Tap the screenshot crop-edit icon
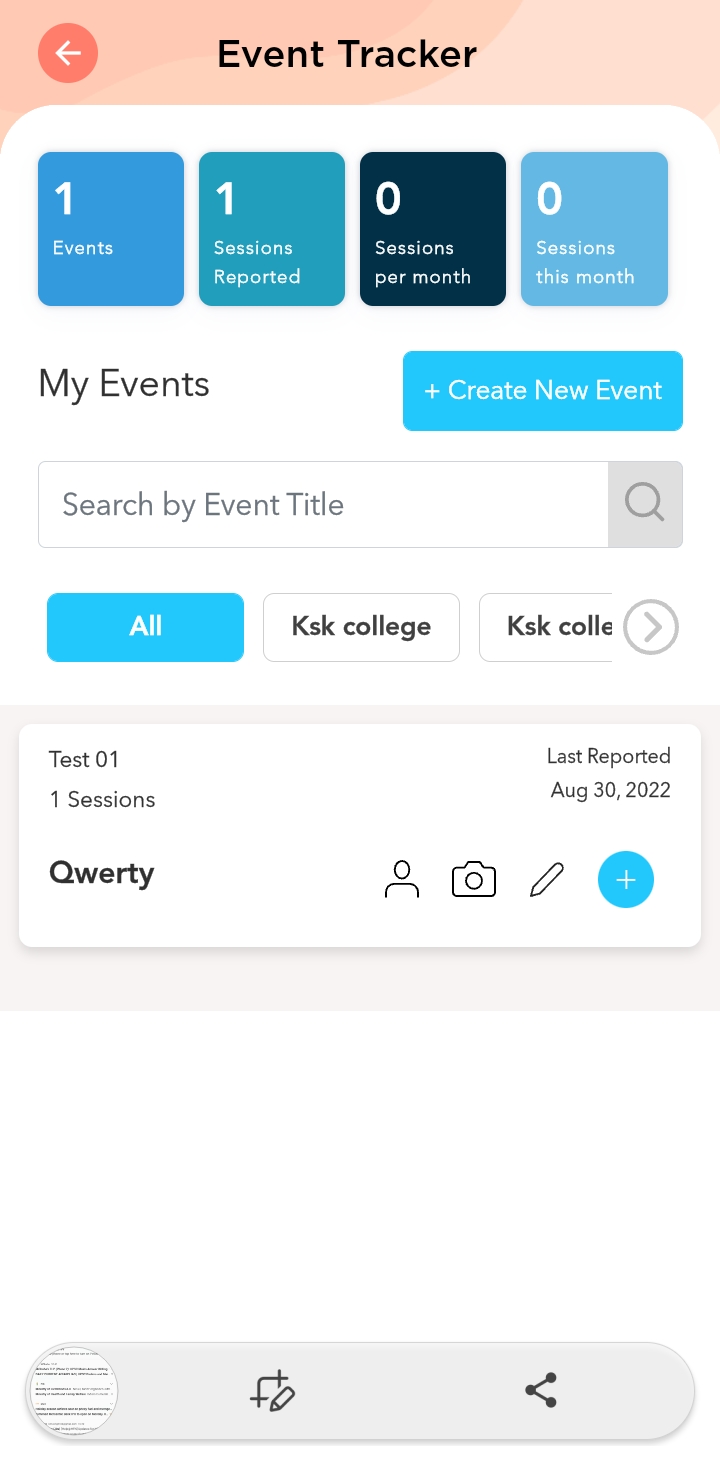This screenshot has height=1465, width=720. pos(272,1391)
